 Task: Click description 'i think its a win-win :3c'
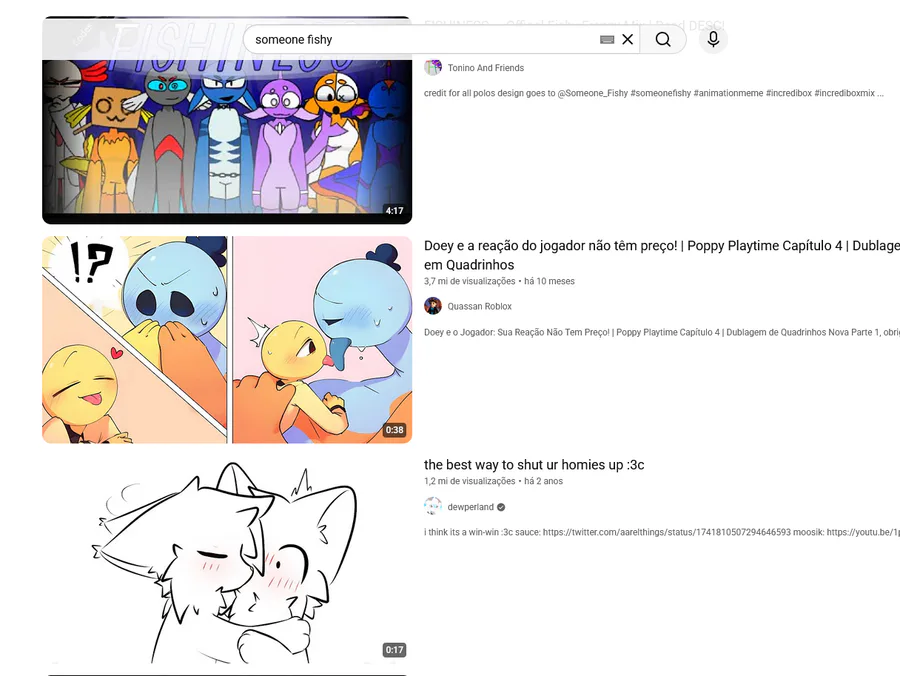[662, 532]
